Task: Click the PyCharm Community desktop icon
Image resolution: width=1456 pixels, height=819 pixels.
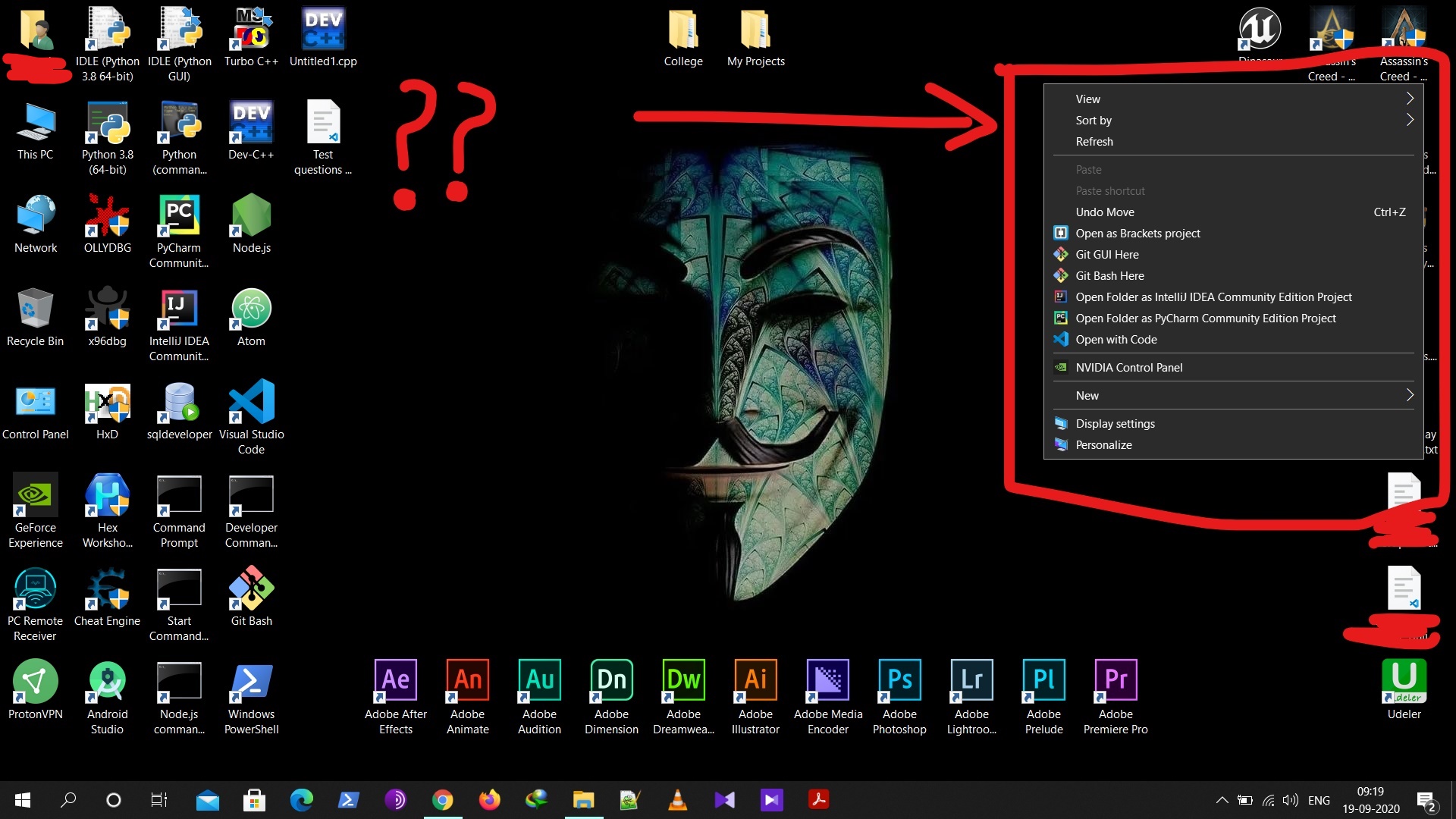Action: pos(179,216)
